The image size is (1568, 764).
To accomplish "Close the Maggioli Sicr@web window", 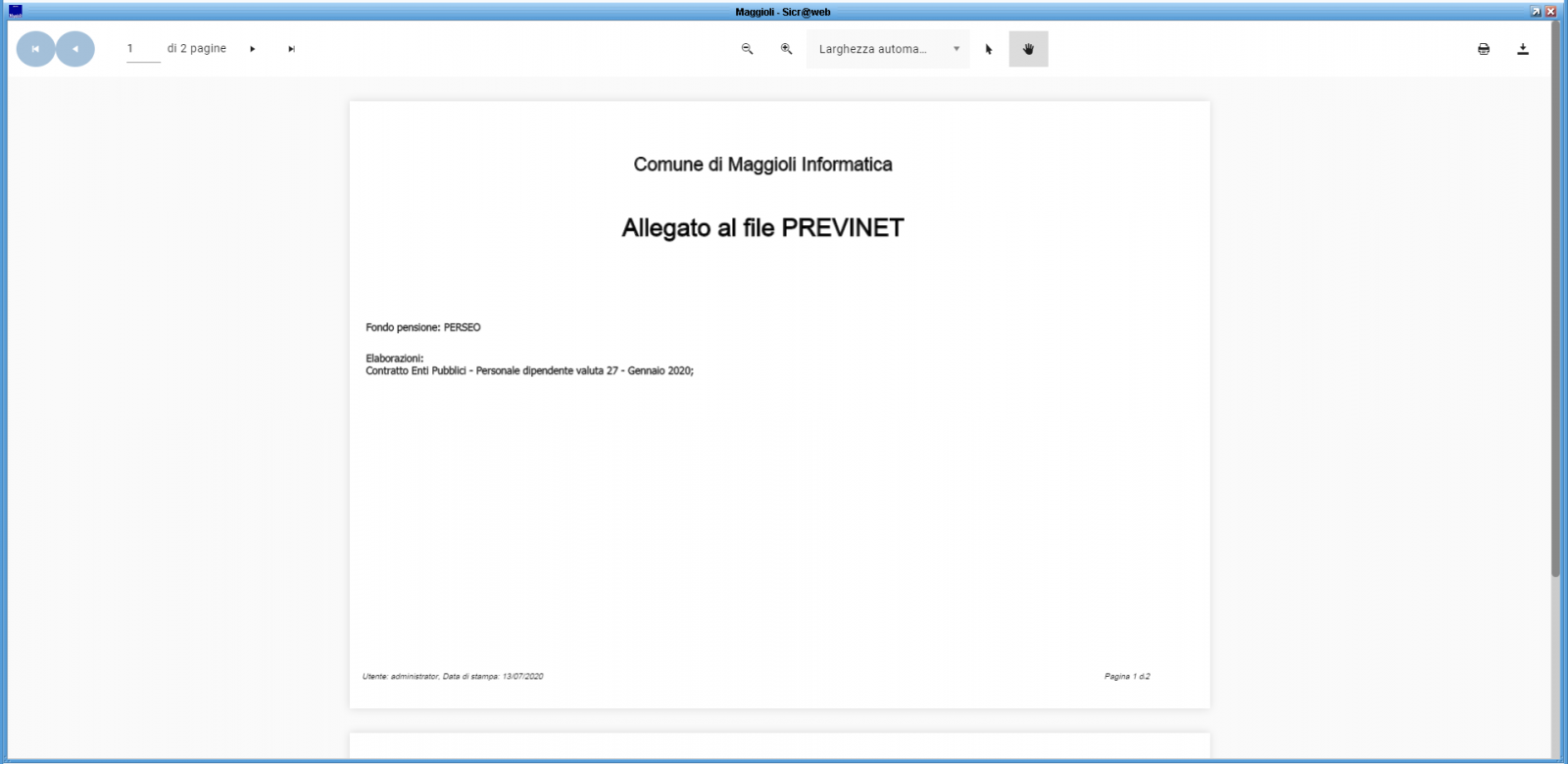I will 1550,12.
